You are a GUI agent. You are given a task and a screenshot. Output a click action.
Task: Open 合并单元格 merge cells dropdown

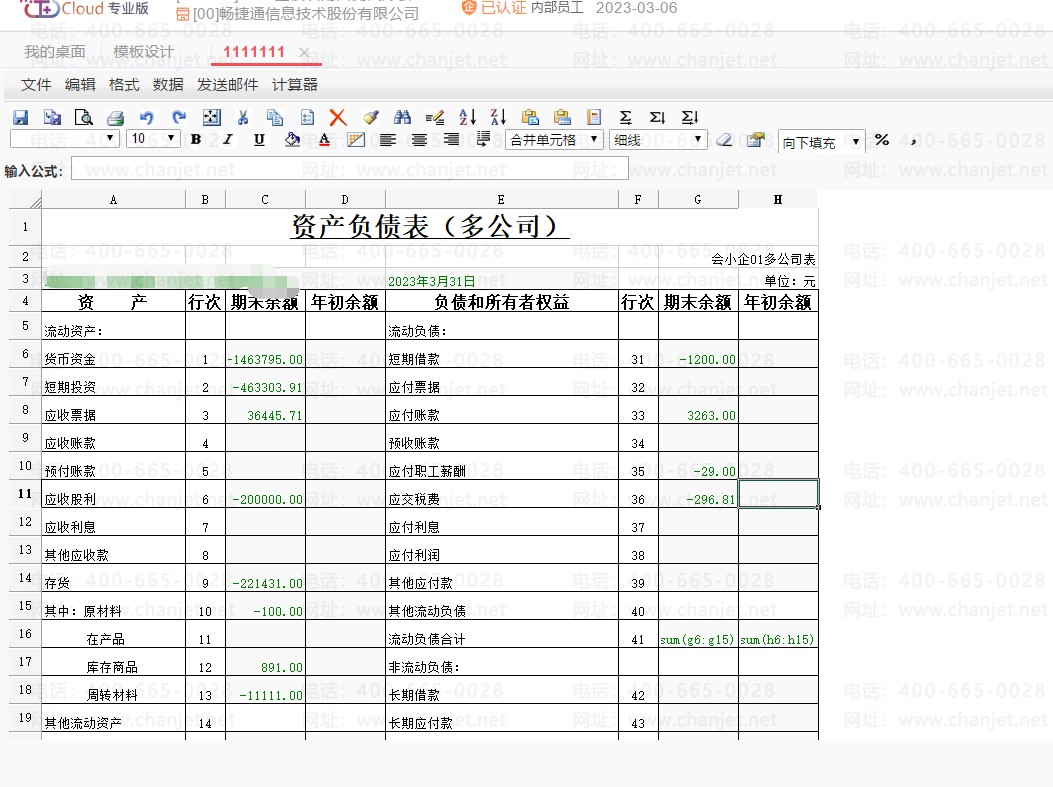(554, 140)
